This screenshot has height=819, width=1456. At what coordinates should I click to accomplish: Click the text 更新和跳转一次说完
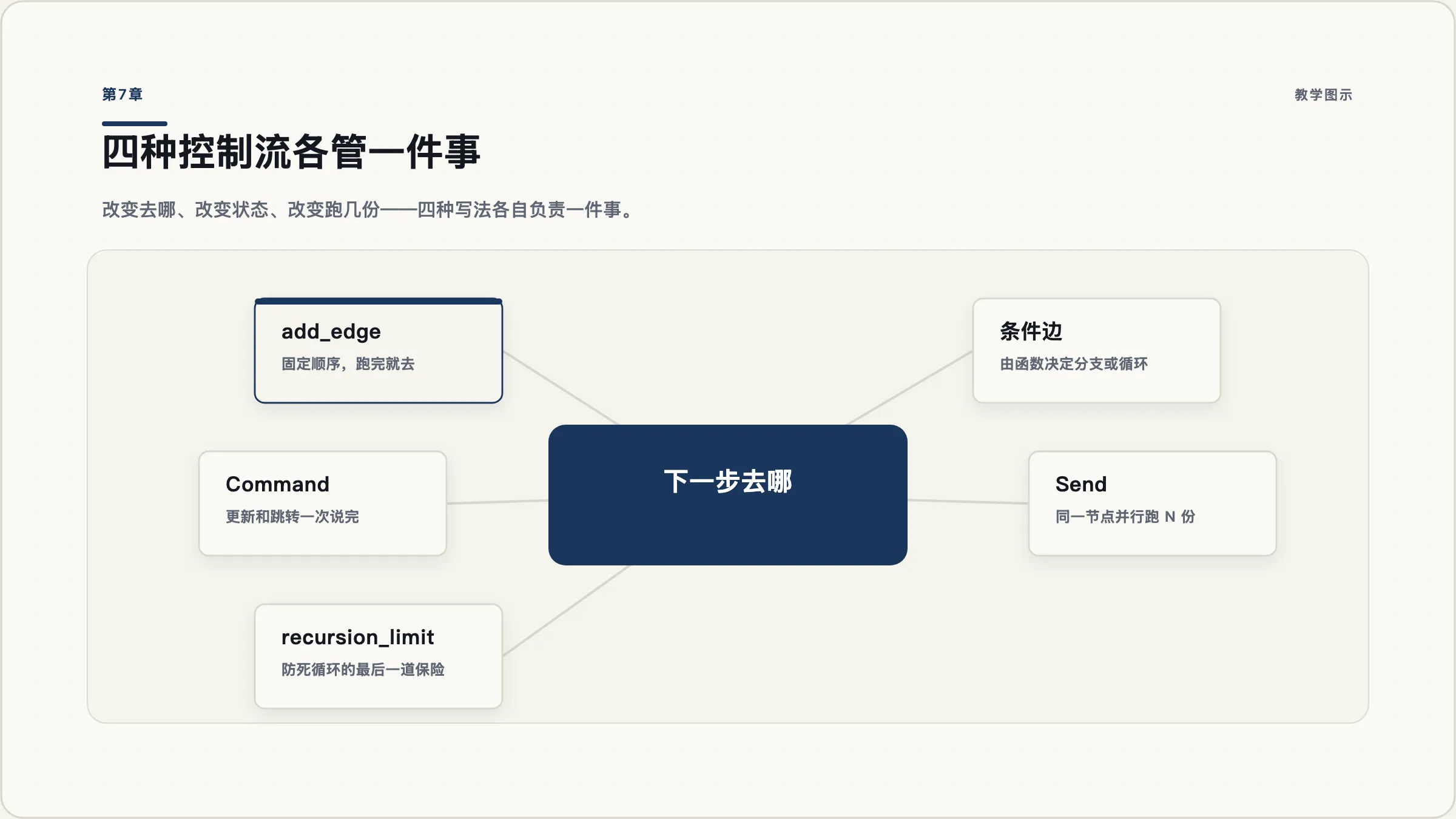point(292,517)
